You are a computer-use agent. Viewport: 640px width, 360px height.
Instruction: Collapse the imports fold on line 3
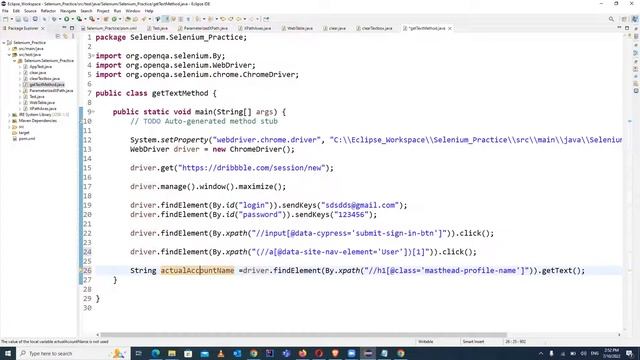coord(93,56)
